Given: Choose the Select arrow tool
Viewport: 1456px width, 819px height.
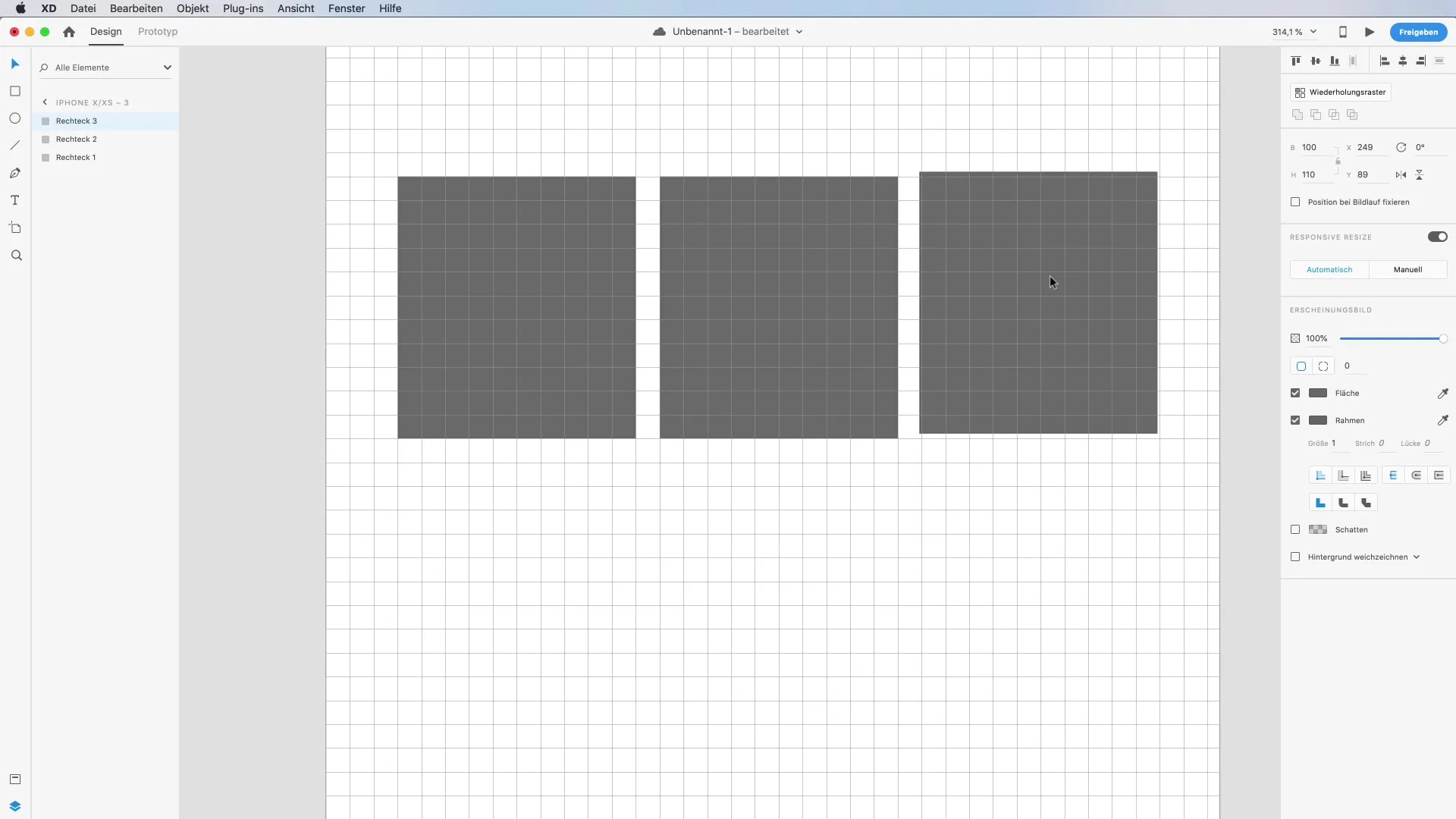Looking at the screenshot, I should click(15, 64).
